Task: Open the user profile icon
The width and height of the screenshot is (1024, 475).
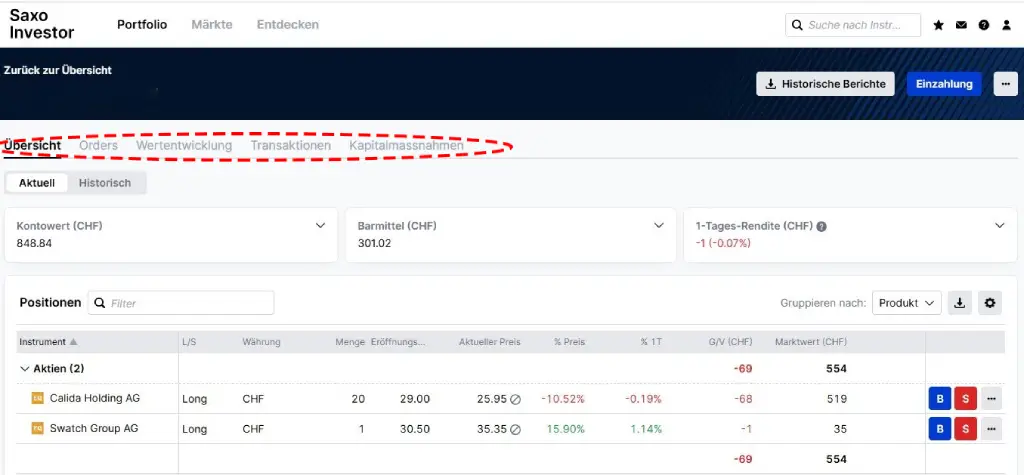Action: tap(1006, 25)
